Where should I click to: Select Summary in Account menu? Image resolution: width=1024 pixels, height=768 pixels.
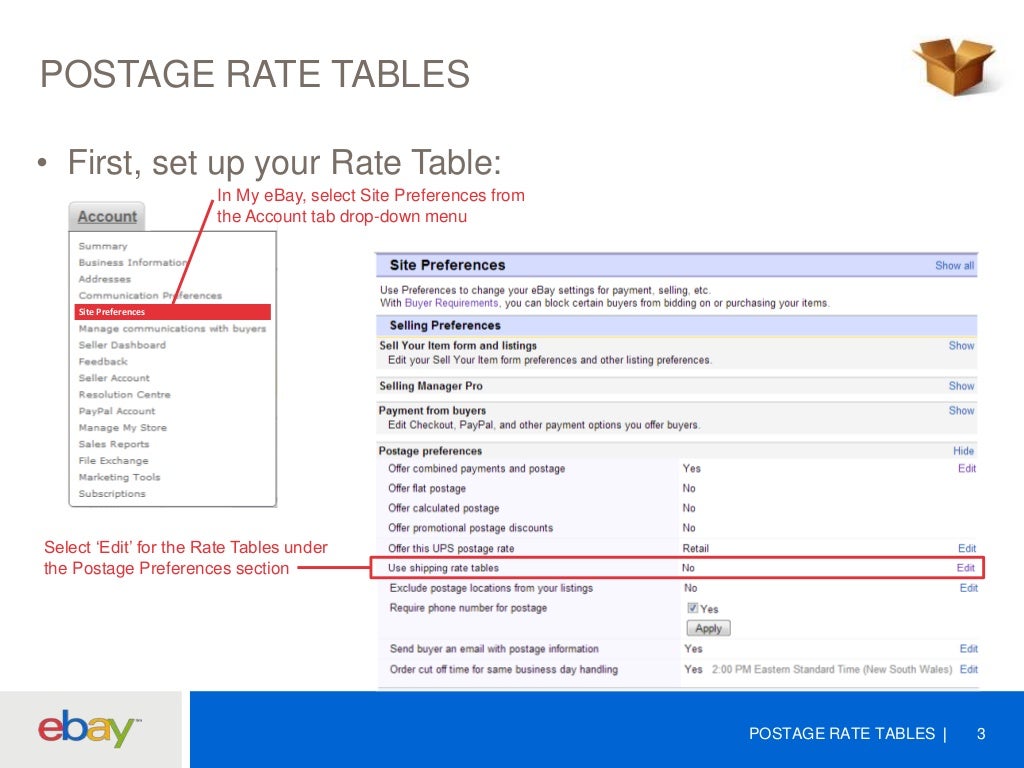coord(103,246)
